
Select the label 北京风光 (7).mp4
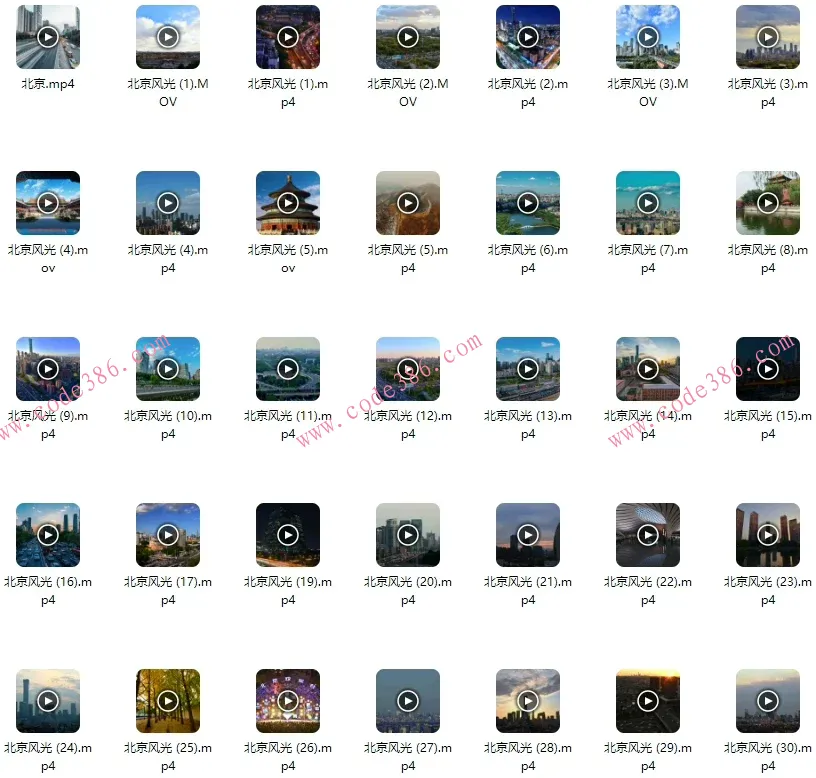[x=648, y=259]
